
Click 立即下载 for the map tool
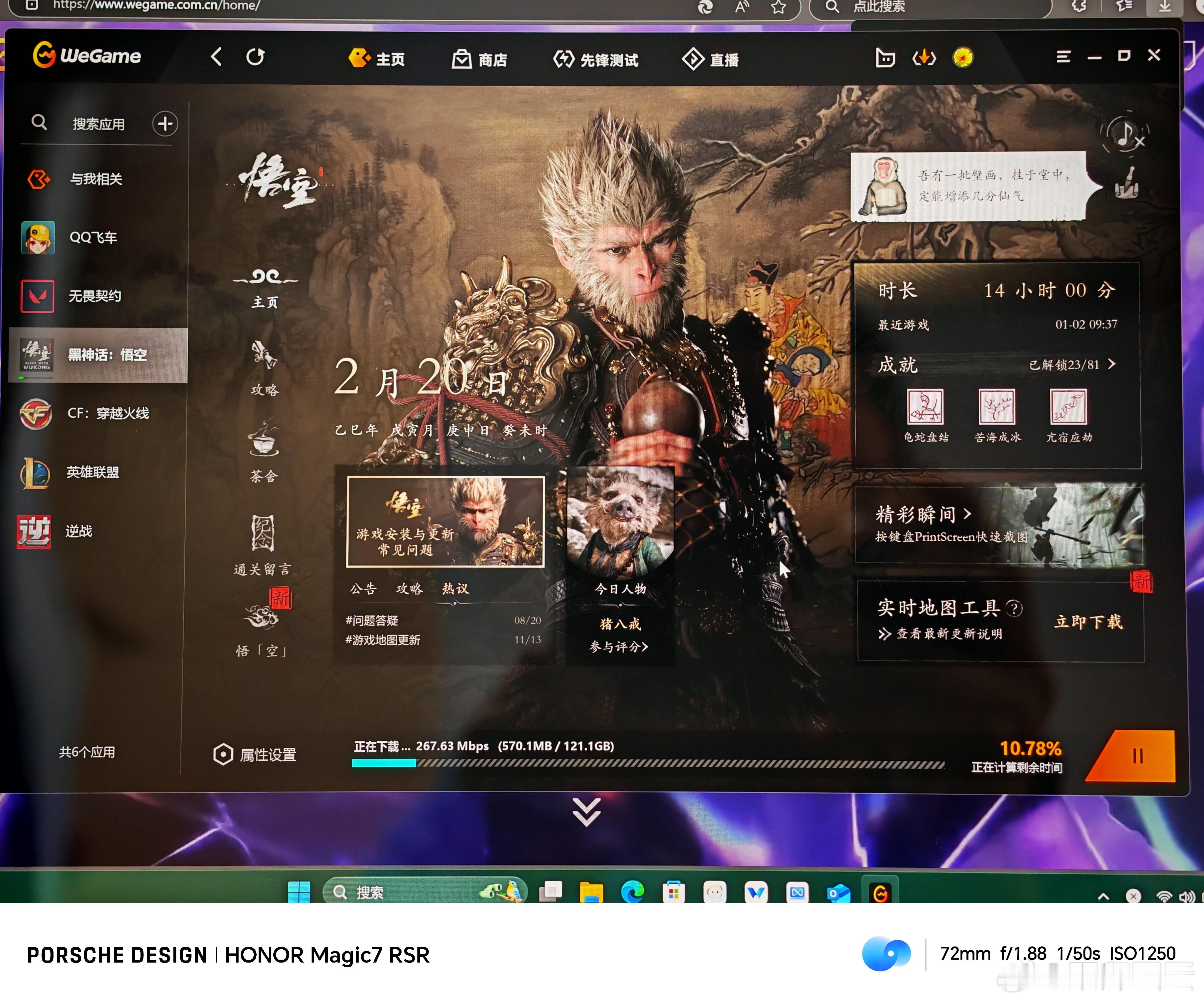(1088, 622)
